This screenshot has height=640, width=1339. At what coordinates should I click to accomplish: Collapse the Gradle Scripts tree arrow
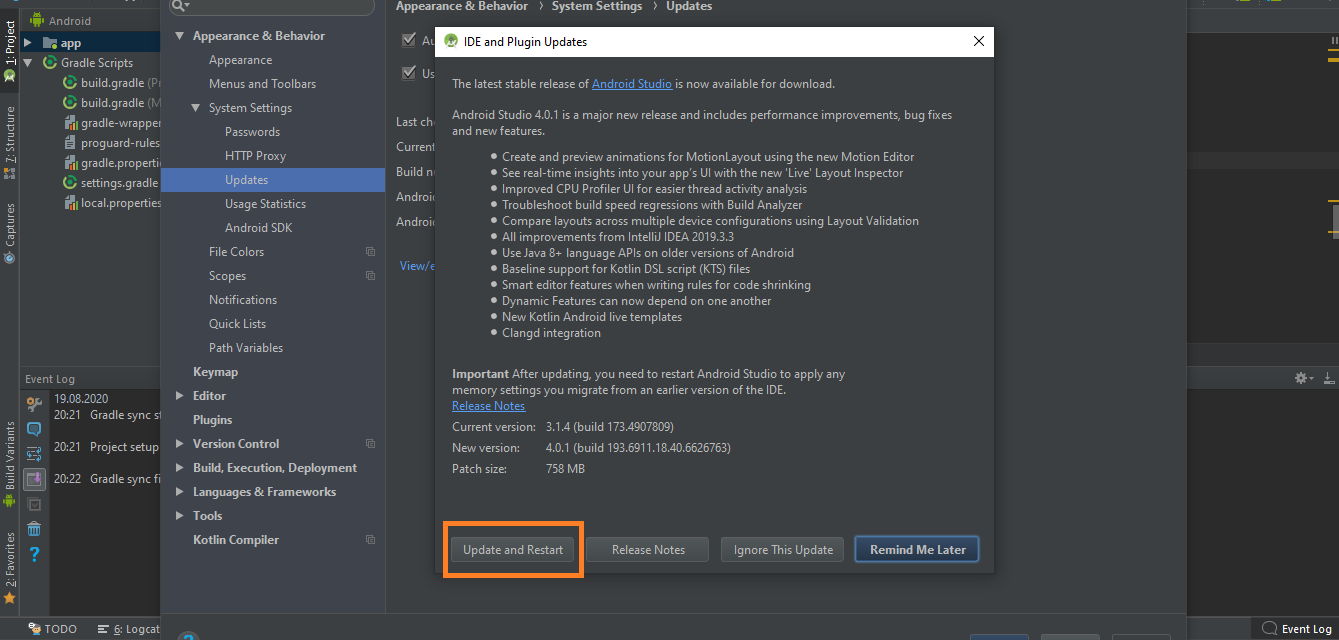[x=28, y=63]
